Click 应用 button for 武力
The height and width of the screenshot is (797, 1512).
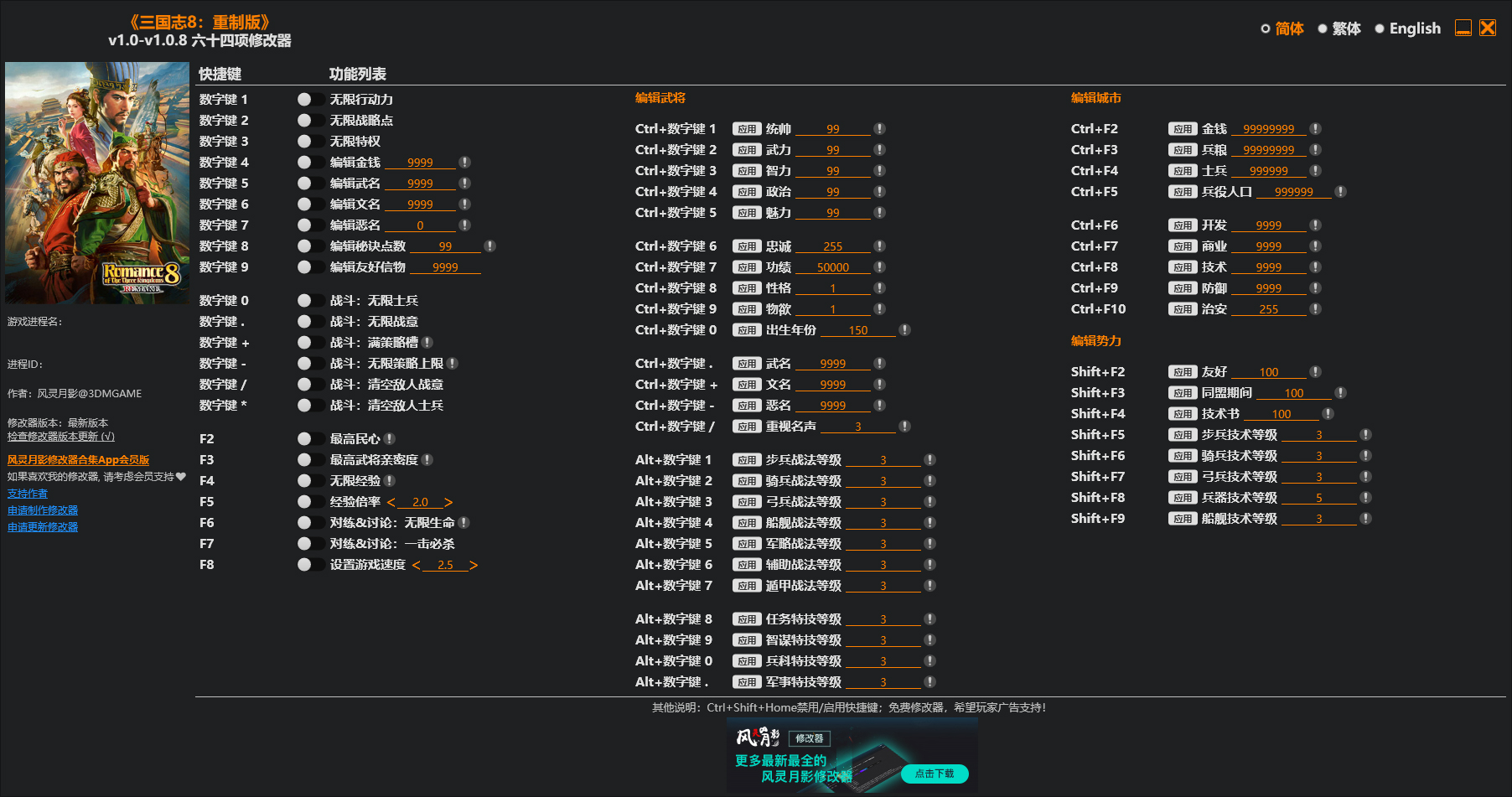point(747,150)
